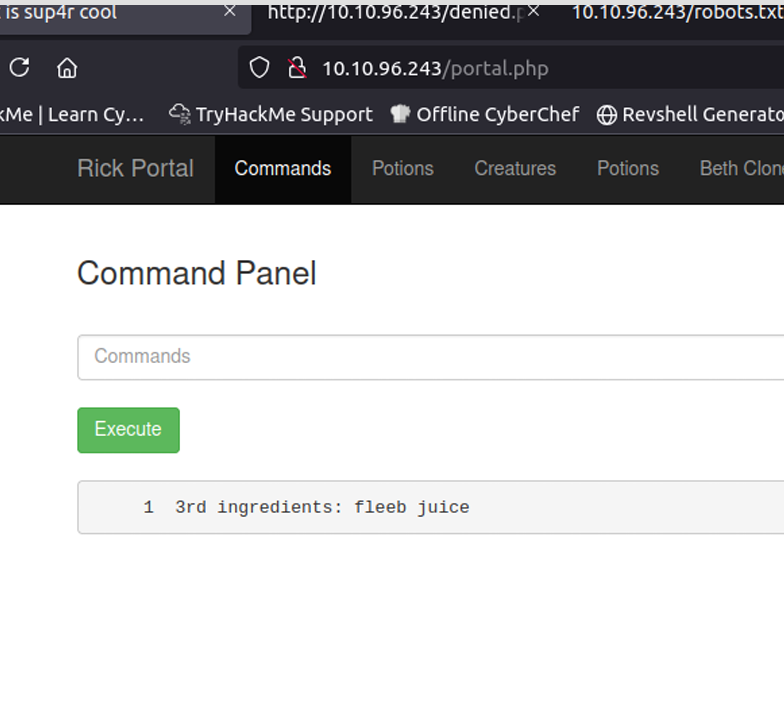Open the tracking protection shield

(x=259, y=68)
